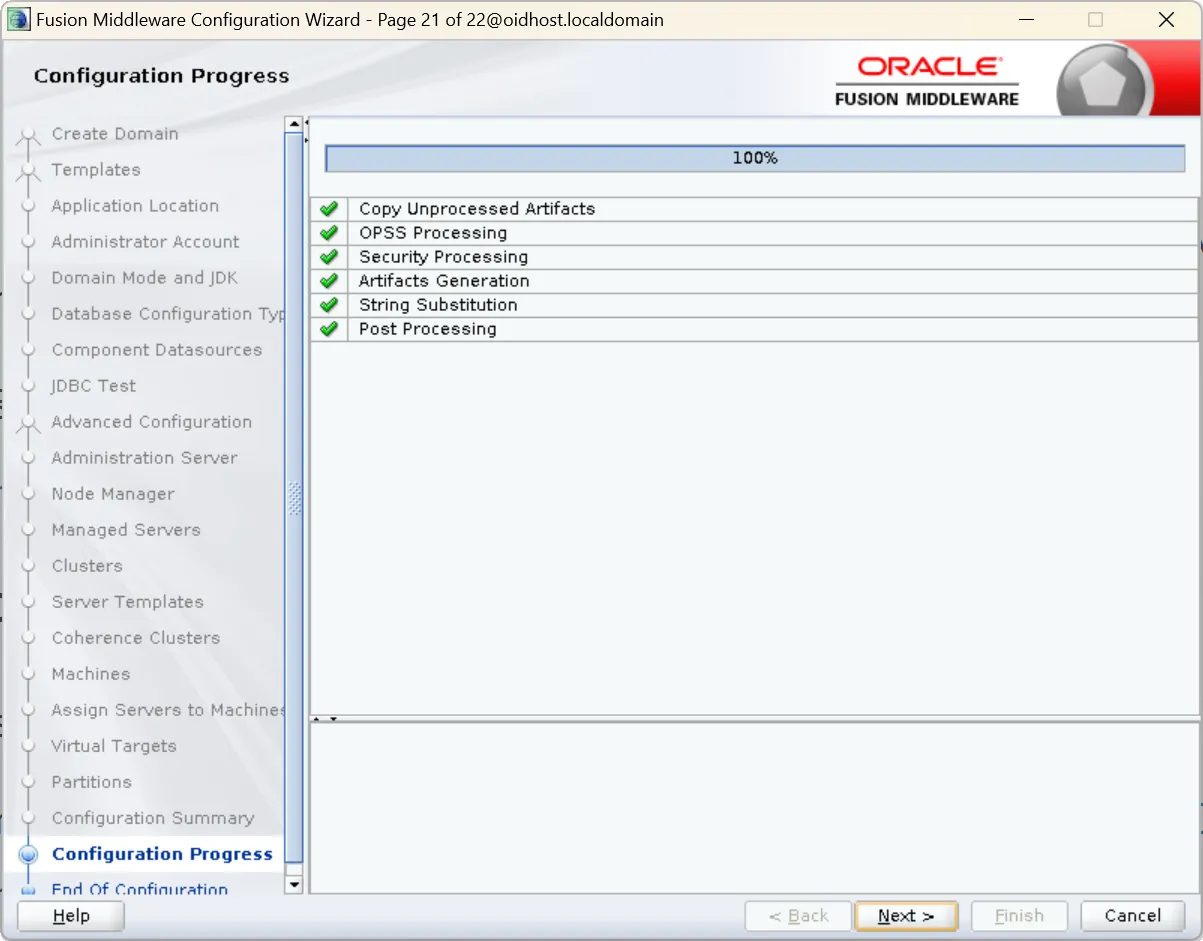Image resolution: width=1203 pixels, height=941 pixels.
Task: Select the Administrator Account step
Action: (145, 242)
